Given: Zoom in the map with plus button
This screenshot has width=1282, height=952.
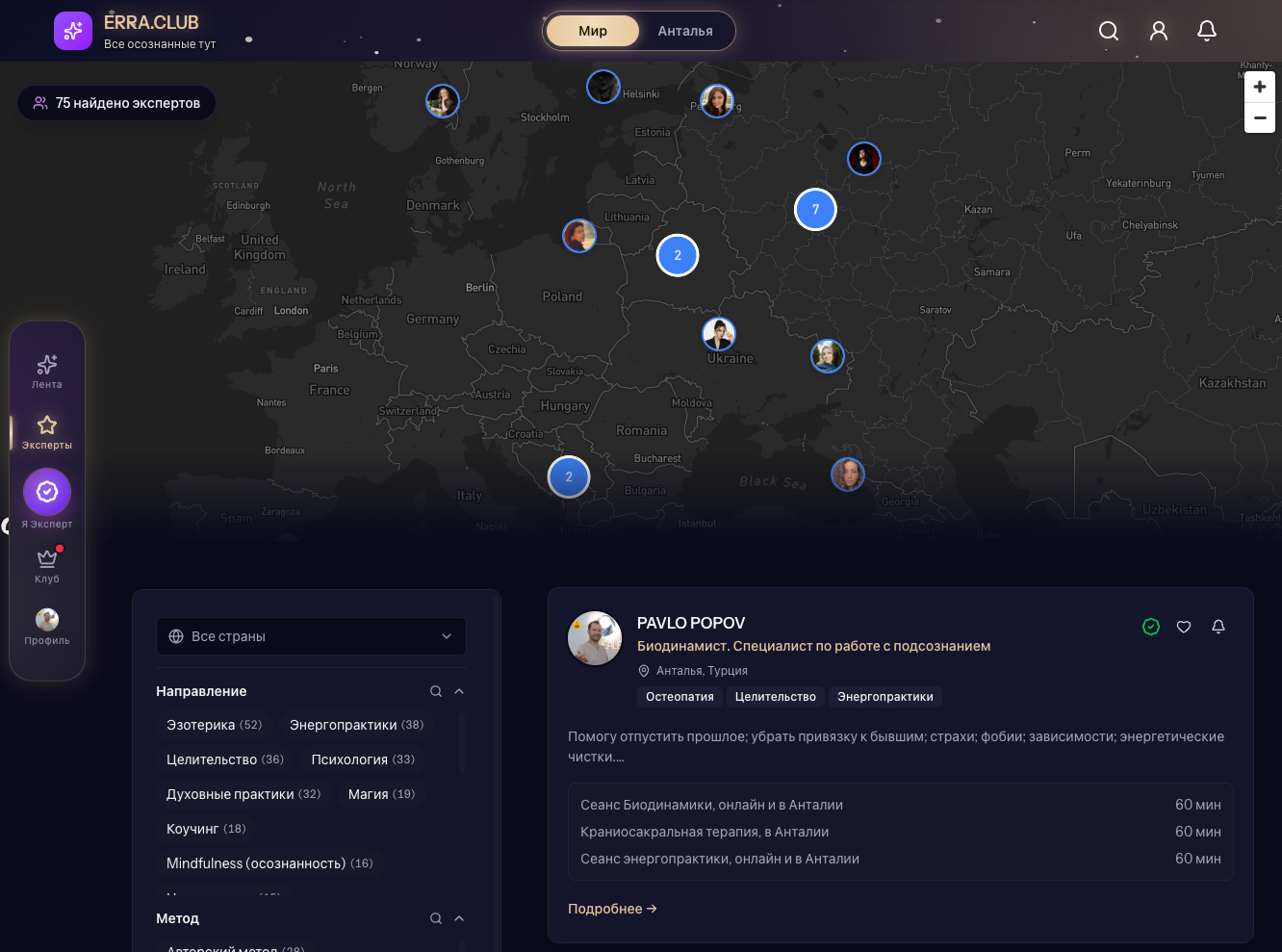Looking at the screenshot, I should point(1260,87).
